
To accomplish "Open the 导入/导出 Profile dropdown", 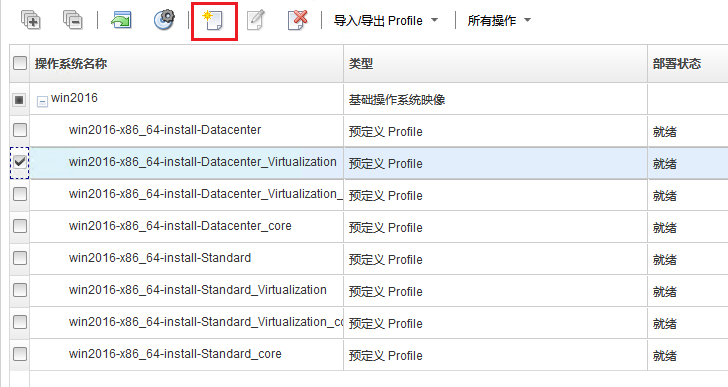I will (x=386, y=20).
